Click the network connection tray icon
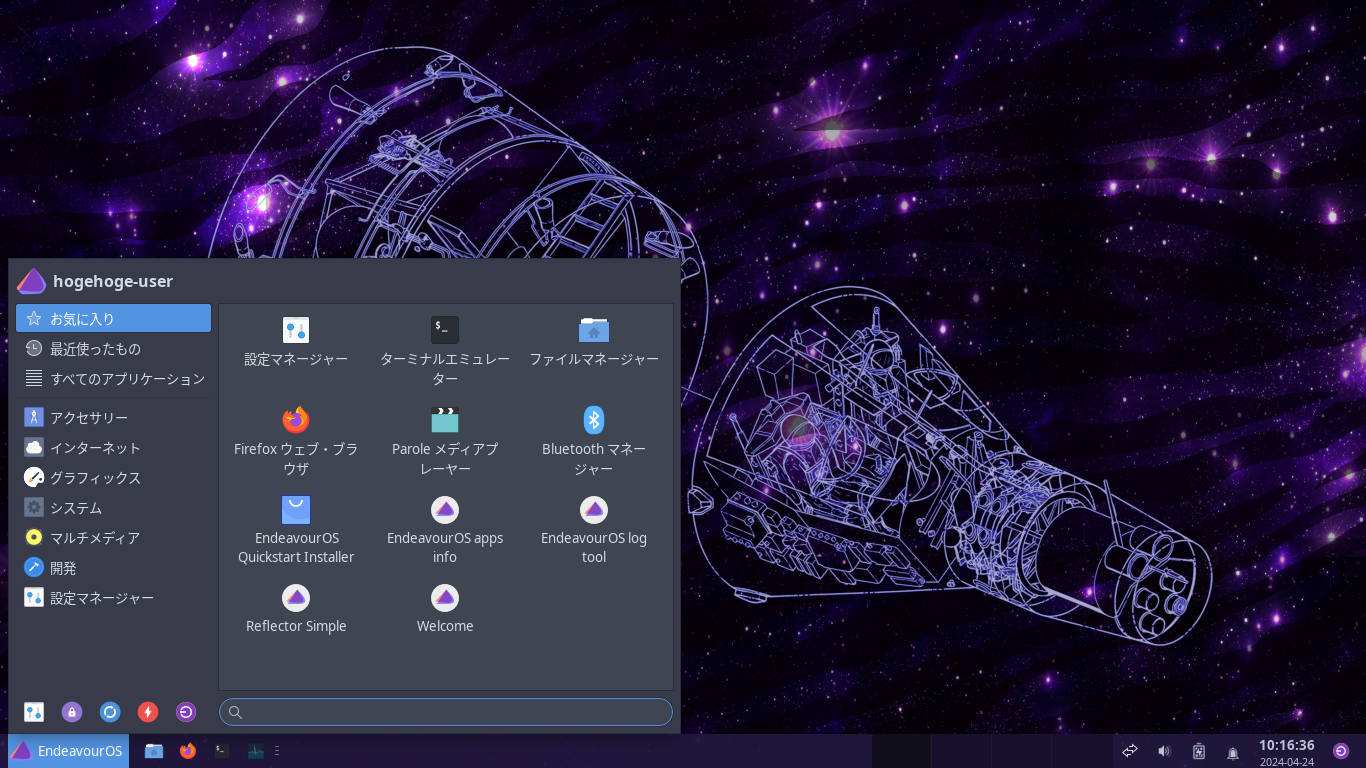This screenshot has height=768, width=1366. tap(1130, 751)
